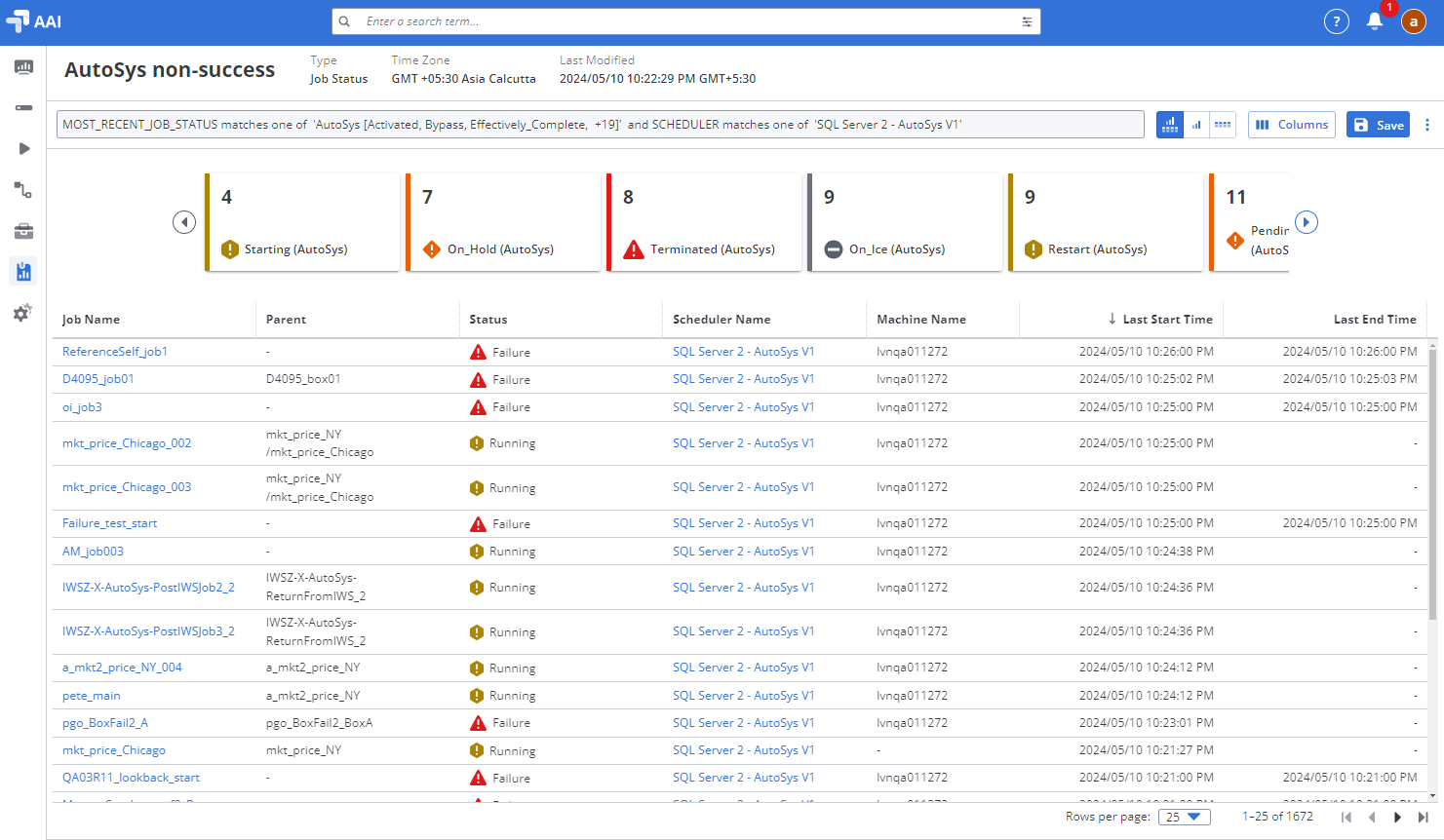Switch to the chart-only view toggle
The image size is (1444, 840).
click(x=1196, y=125)
